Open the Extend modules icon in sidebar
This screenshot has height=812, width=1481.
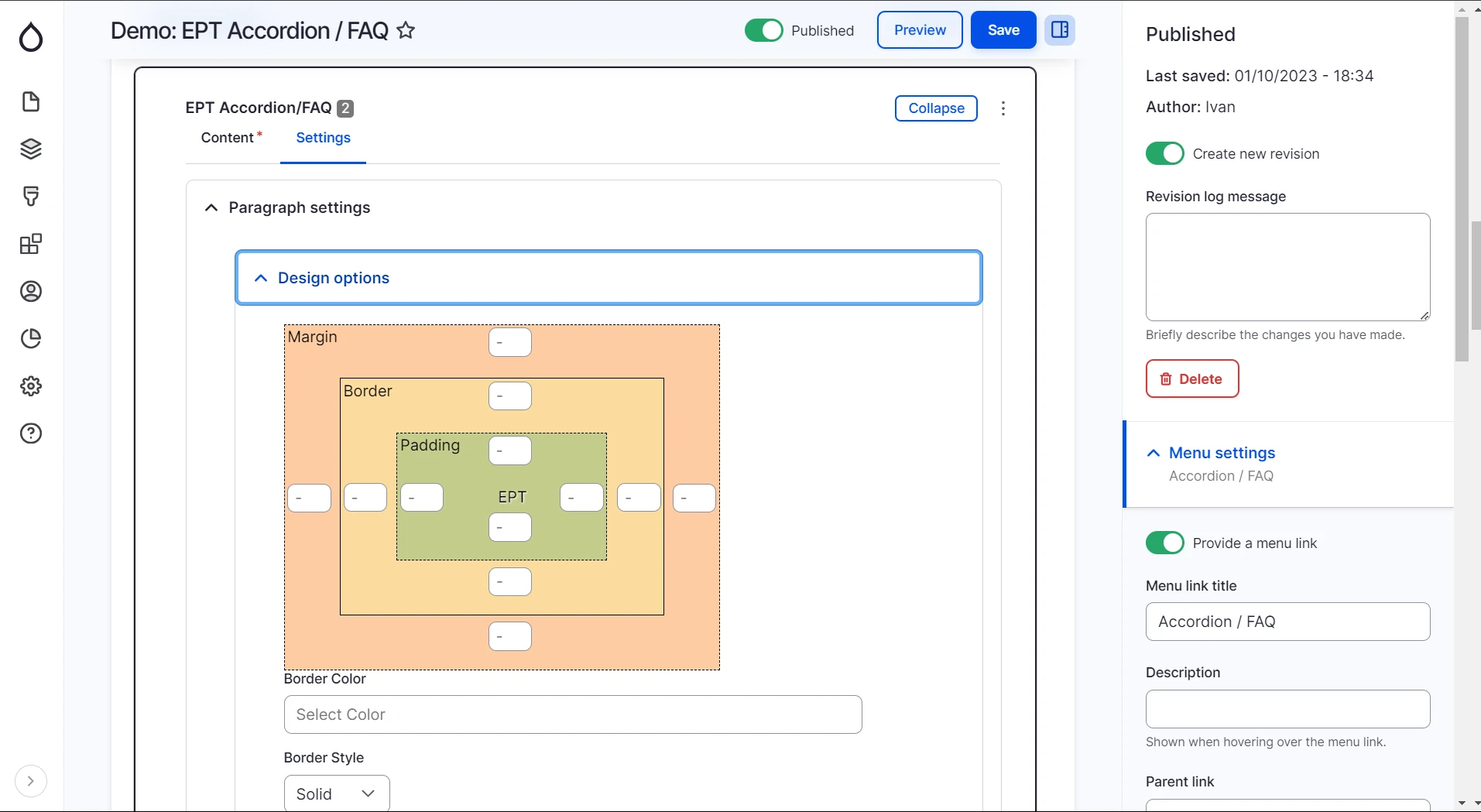coord(31,244)
